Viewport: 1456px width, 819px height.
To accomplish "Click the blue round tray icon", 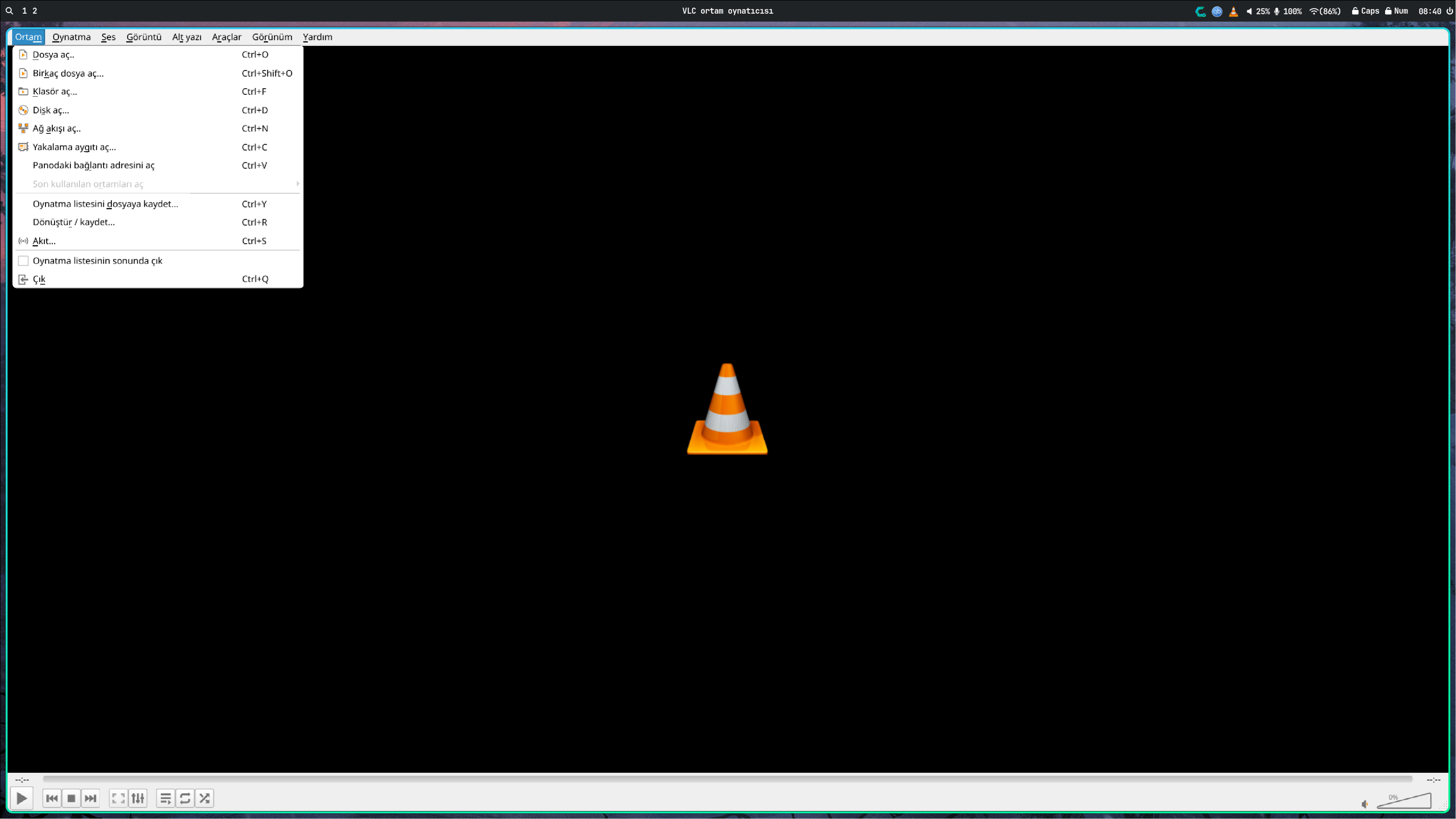I will 1217,11.
